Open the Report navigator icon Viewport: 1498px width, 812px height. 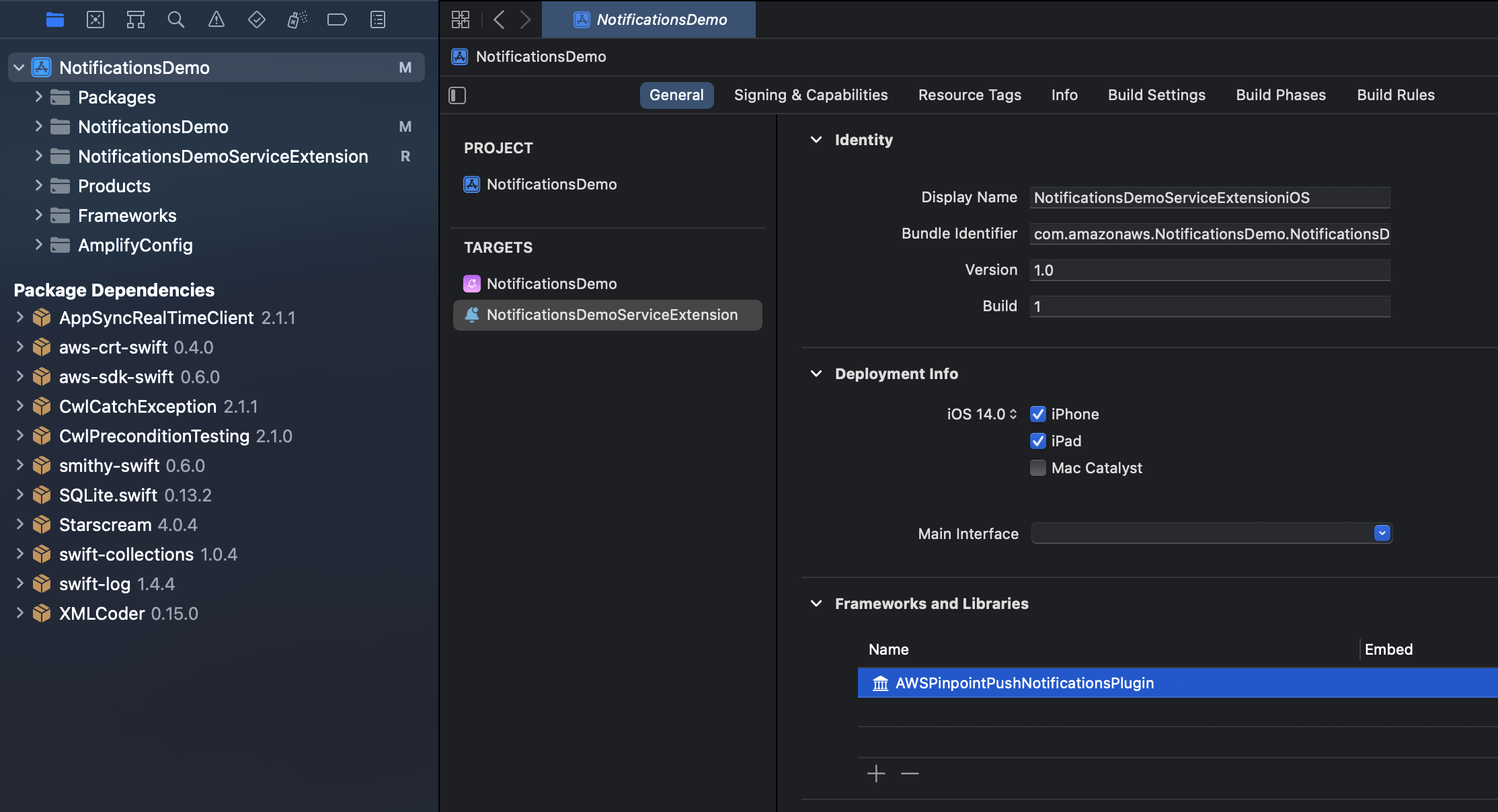(378, 19)
